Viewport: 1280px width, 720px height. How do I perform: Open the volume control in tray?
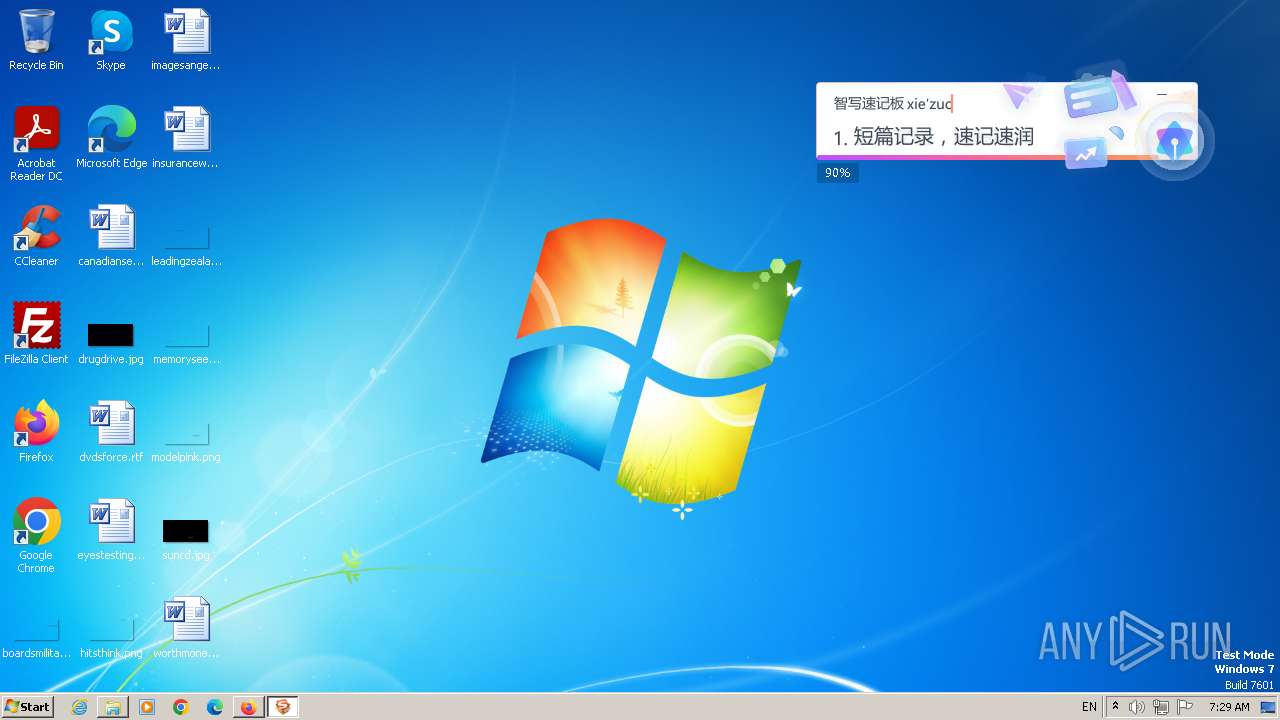pyautogui.click(x=1137, y=707)
